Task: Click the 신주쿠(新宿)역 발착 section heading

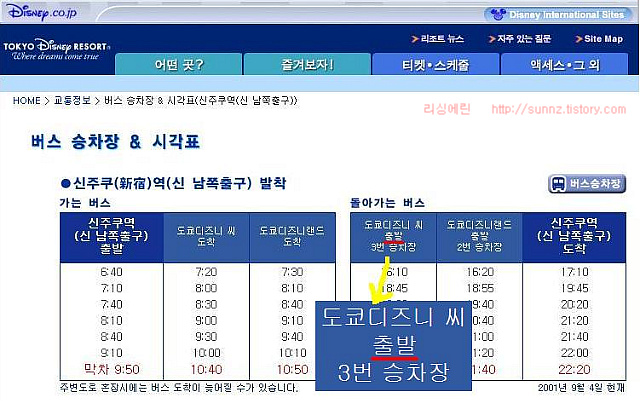Action: [x=173, y=183]
